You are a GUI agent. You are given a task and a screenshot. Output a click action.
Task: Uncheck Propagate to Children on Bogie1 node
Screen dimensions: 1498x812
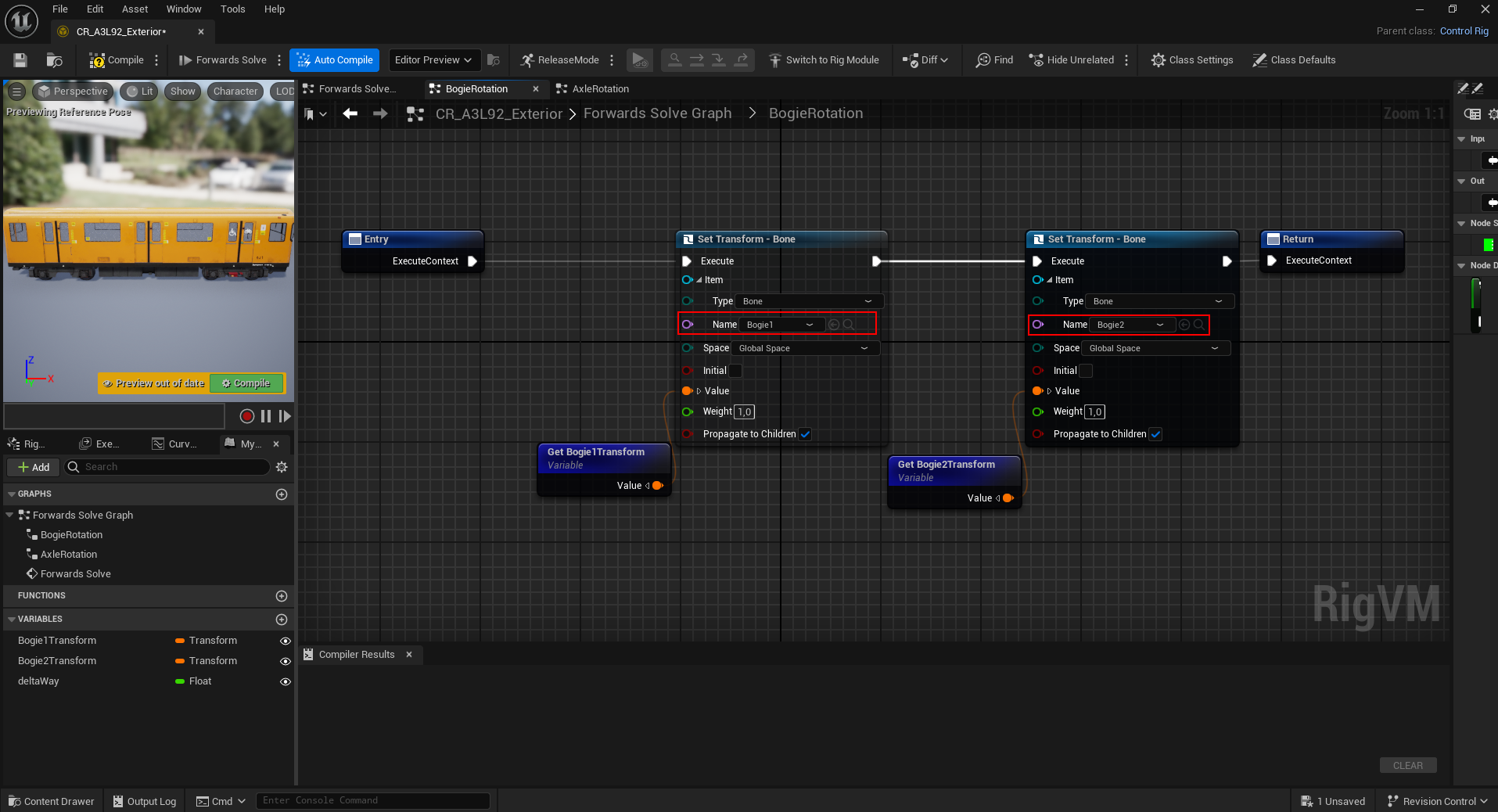(805, 434)
